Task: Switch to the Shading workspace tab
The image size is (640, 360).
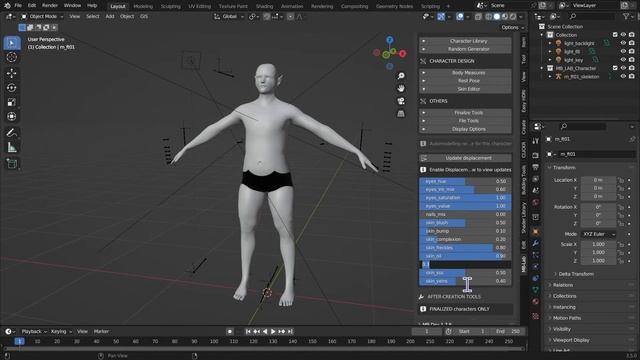Action: coord(264,6)
